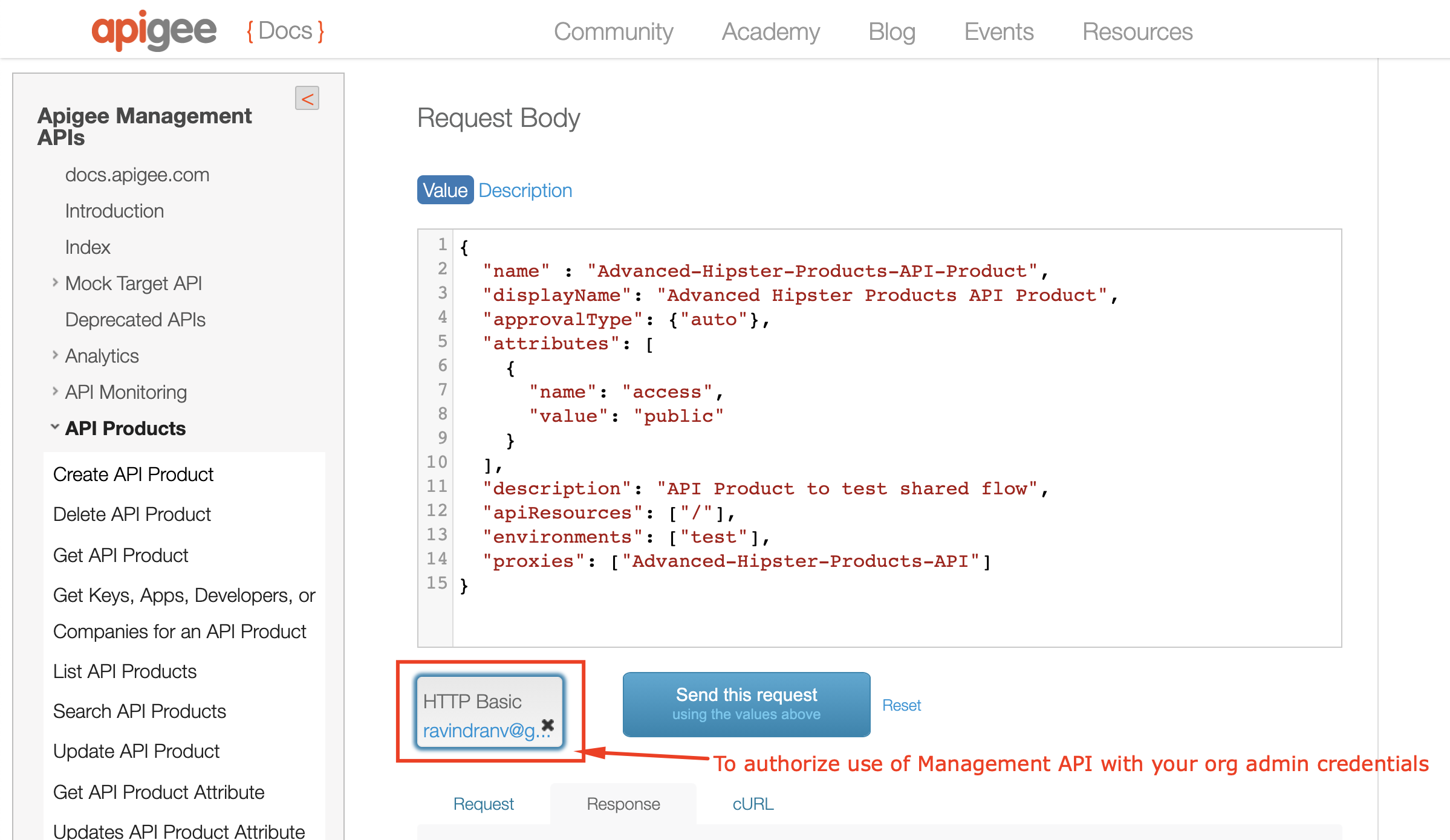Click the "attributes" line in the editor

click(568, 343)
